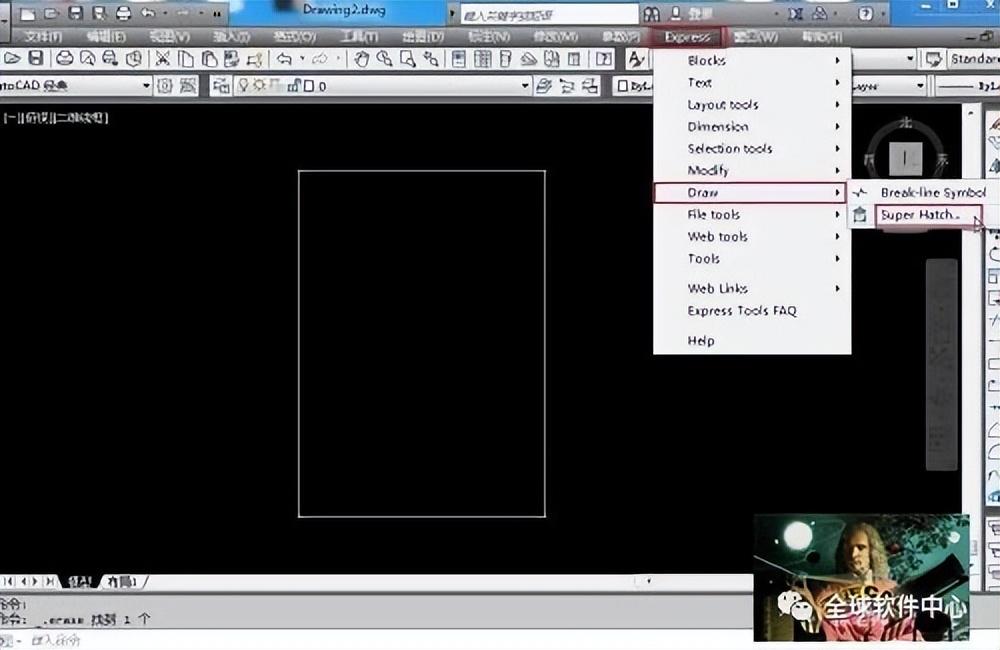Click the Plot printer icon in Standard toolbar

tap(64, 59)
